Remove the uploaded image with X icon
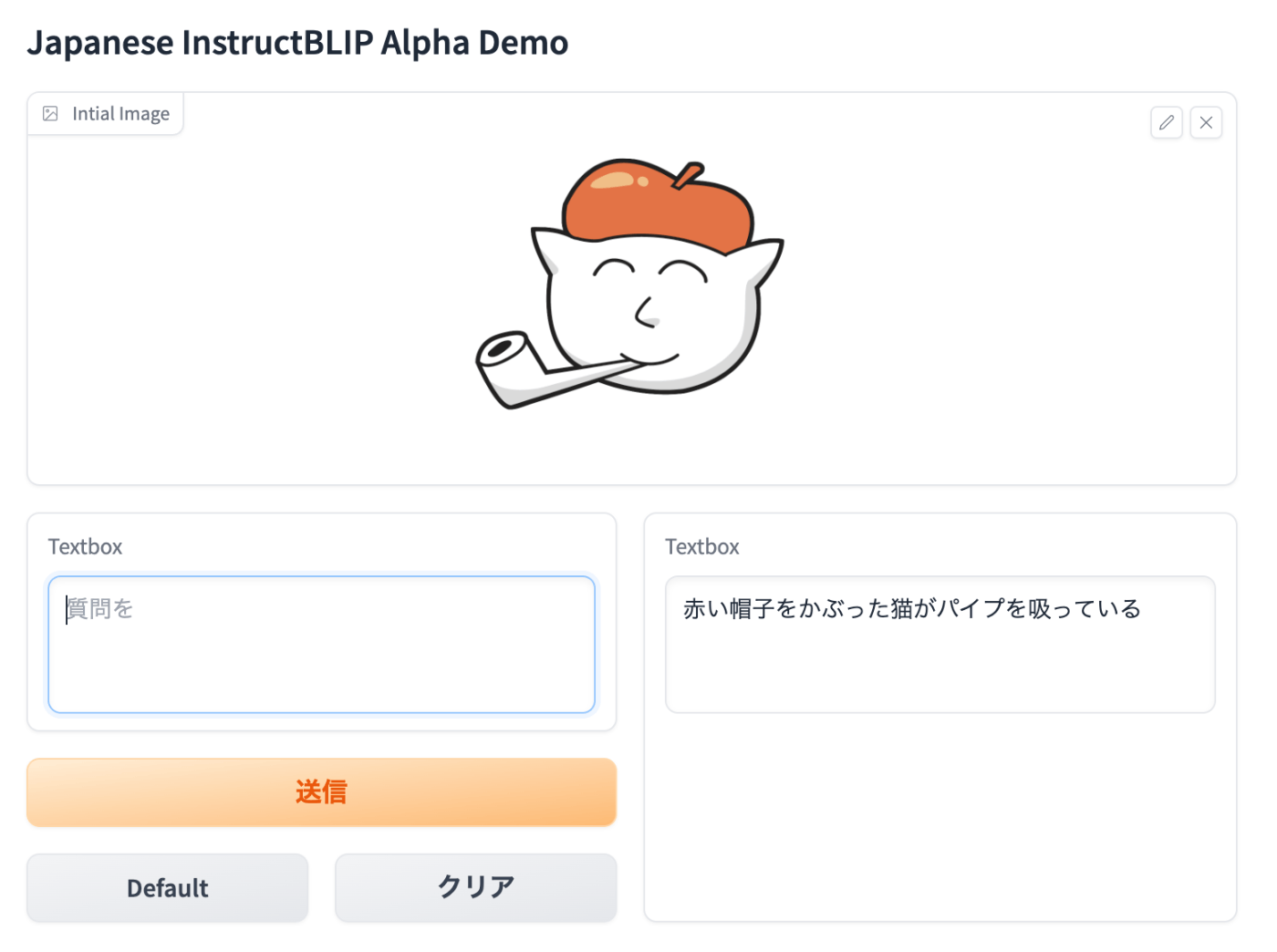This screenshot has width=1277, height=952. pos(1206,122)
